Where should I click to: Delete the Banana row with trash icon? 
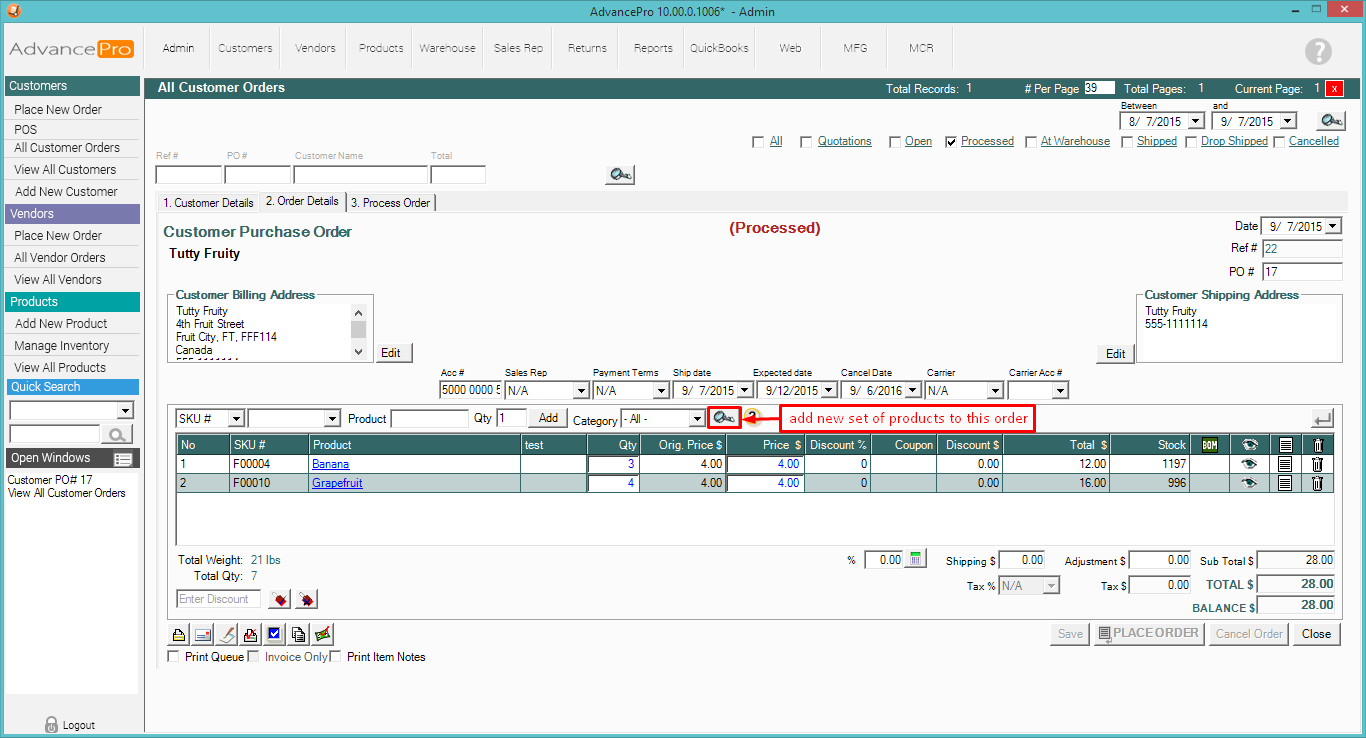click(1317, 464)
